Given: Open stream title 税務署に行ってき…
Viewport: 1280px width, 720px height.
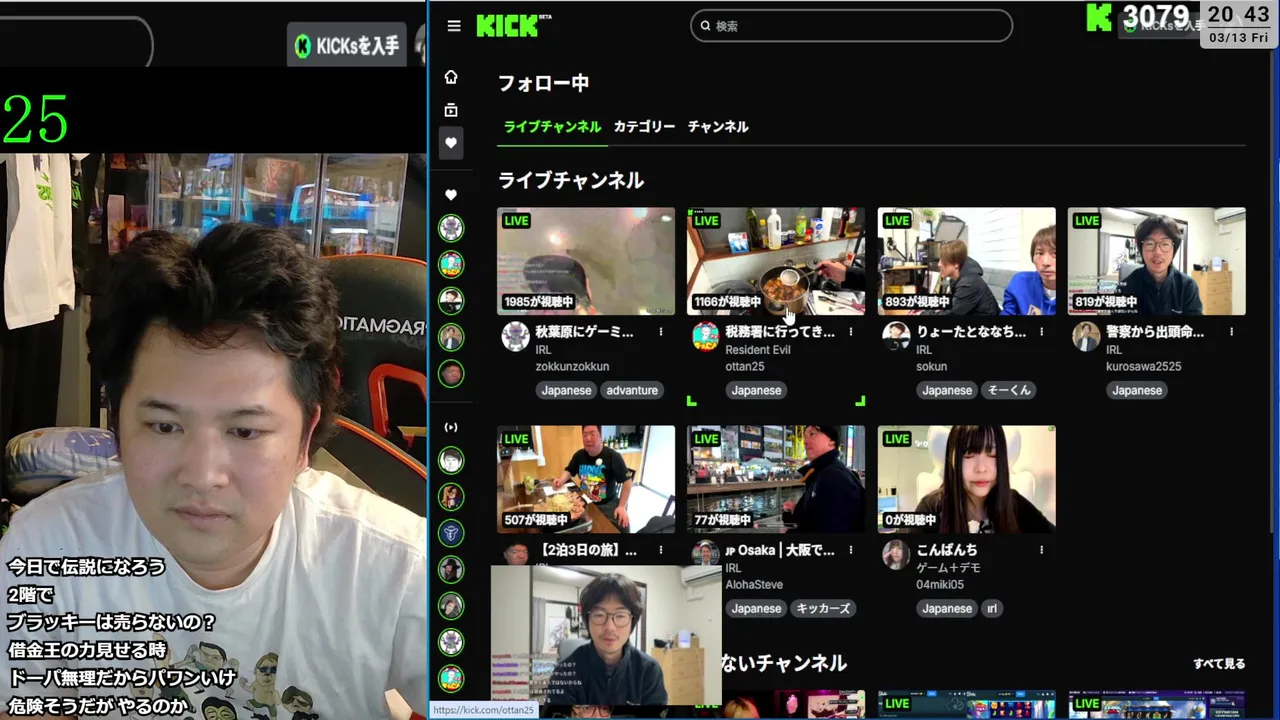Looking at the screenshot, I should 780,332.
